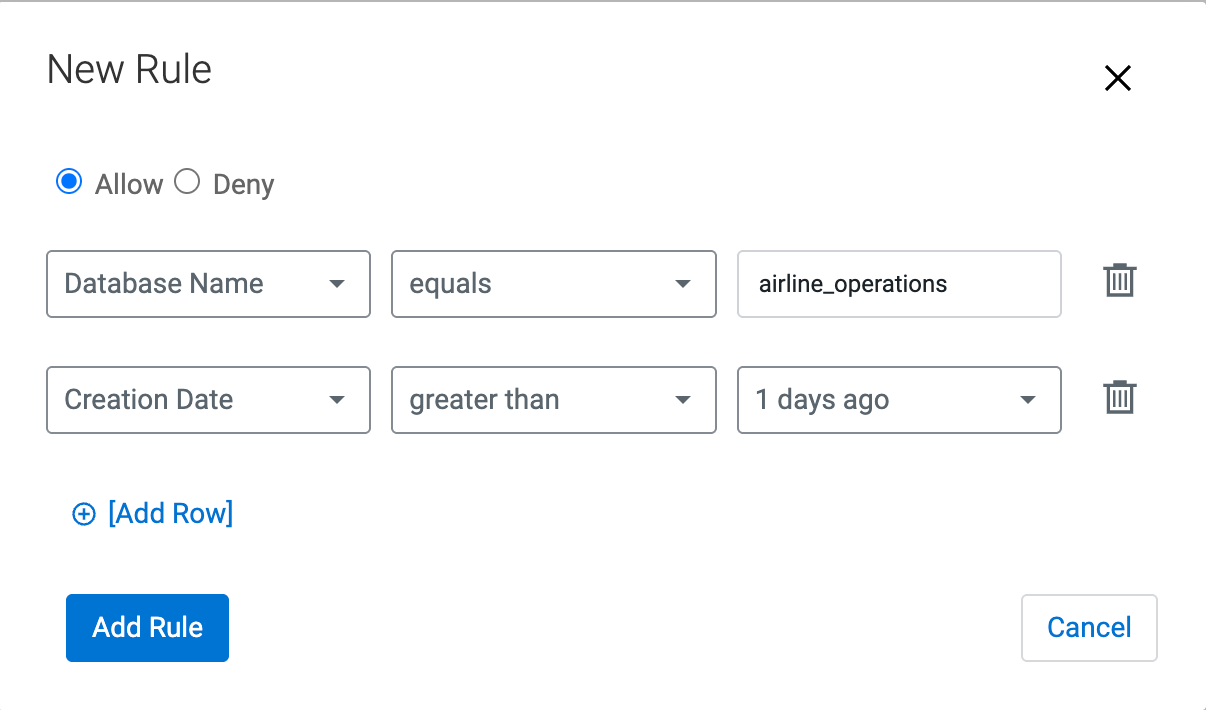Click the Allow label text
The image size is (1206, 710).
(128, 185)
